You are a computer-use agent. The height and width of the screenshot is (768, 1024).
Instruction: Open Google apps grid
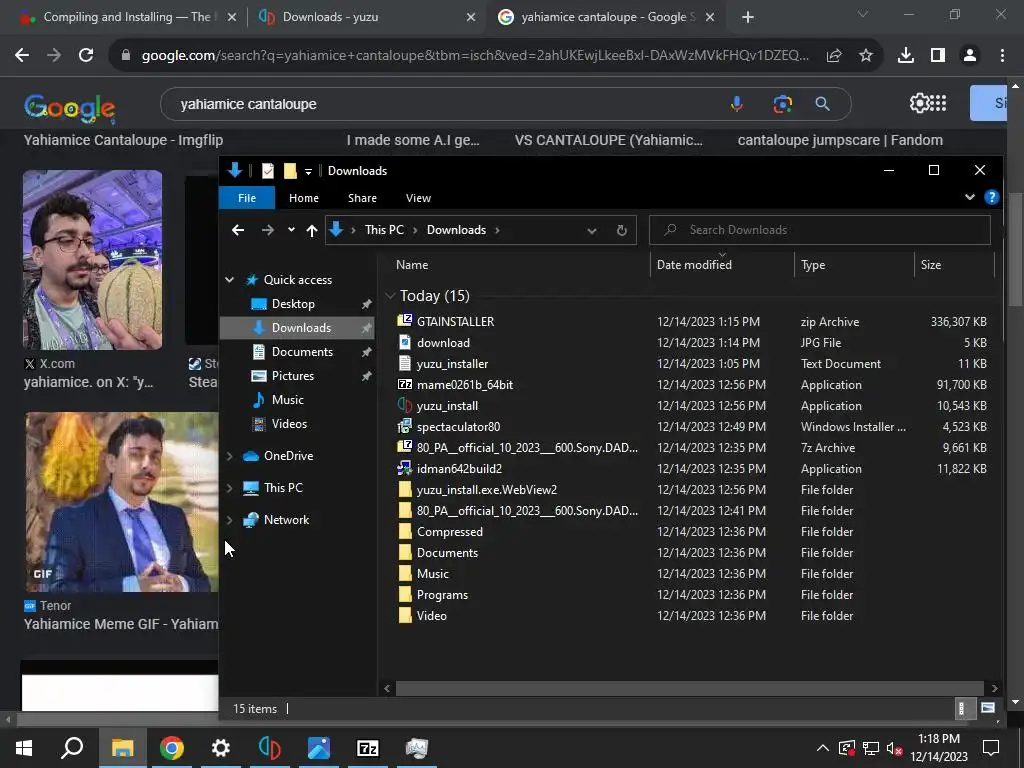click(938, 103)
